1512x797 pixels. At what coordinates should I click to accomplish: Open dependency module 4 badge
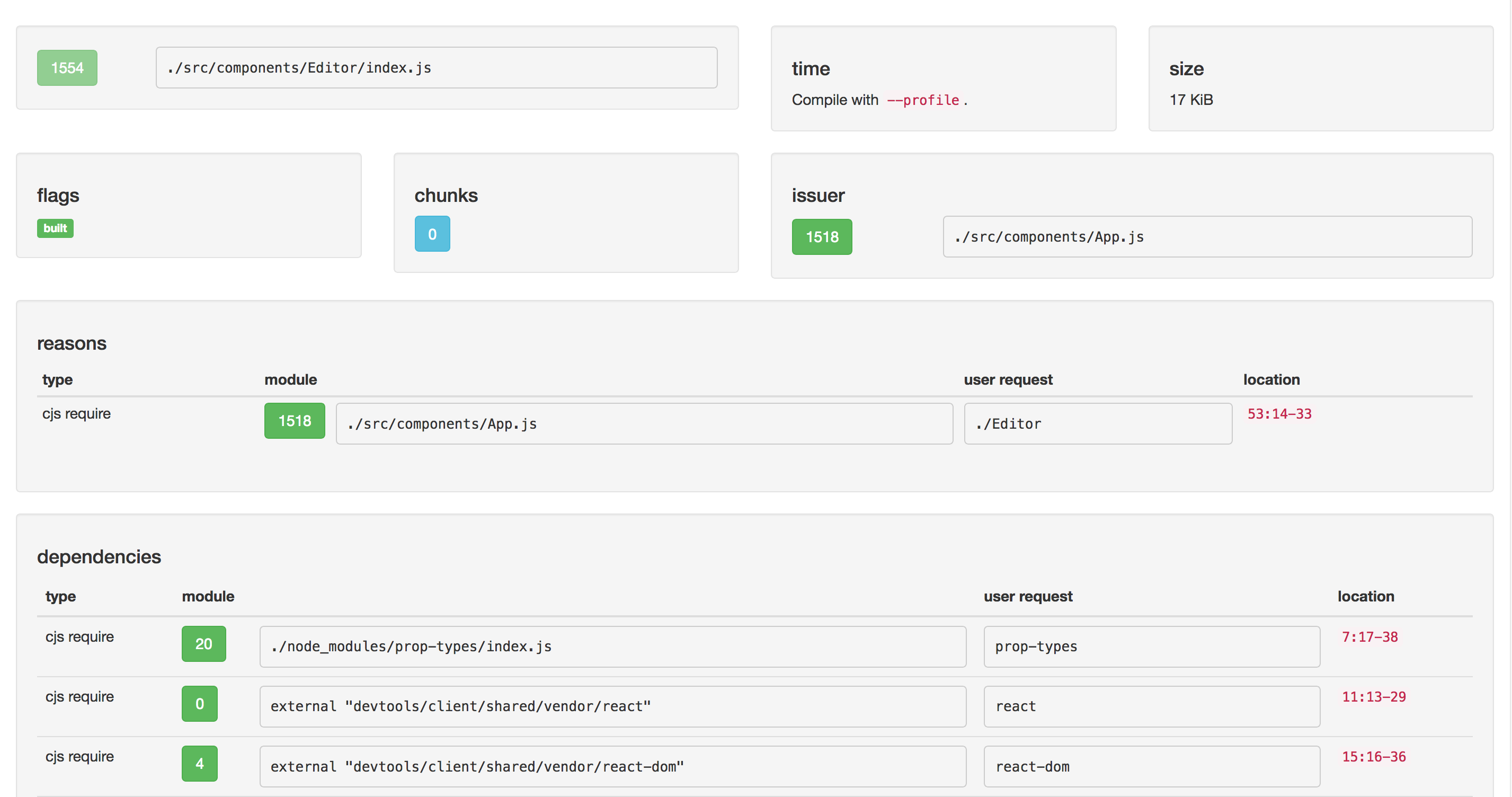coord(200,764)
